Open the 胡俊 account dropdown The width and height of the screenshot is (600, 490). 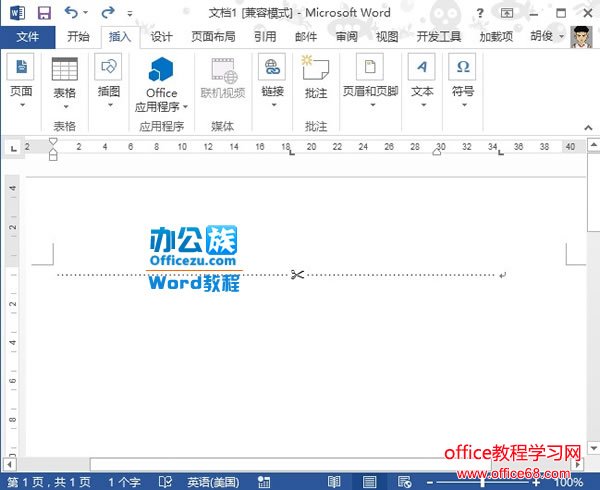[x=547, y=37]
